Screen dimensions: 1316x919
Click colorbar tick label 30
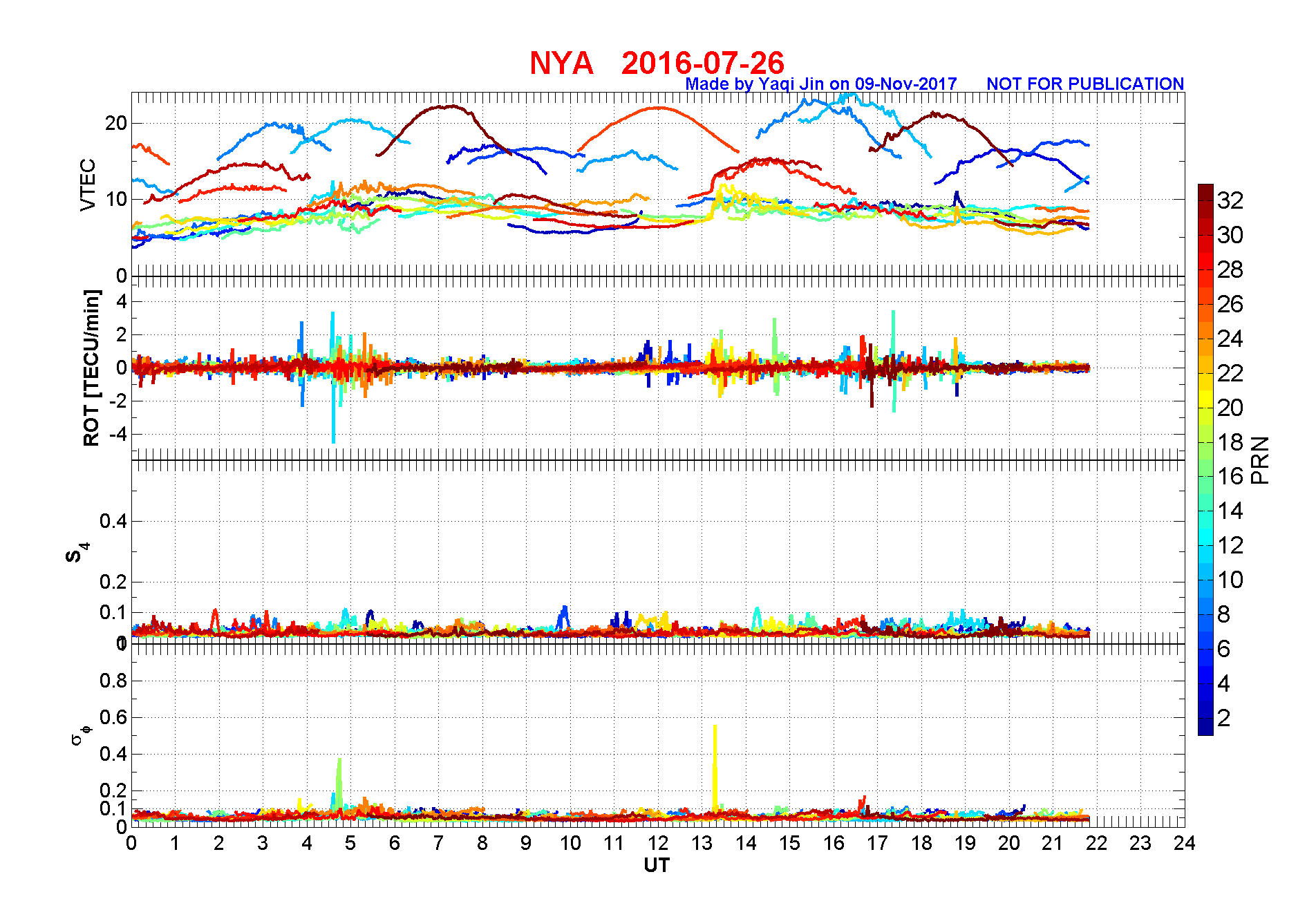pyautogui.click(x=1230, y=235)
